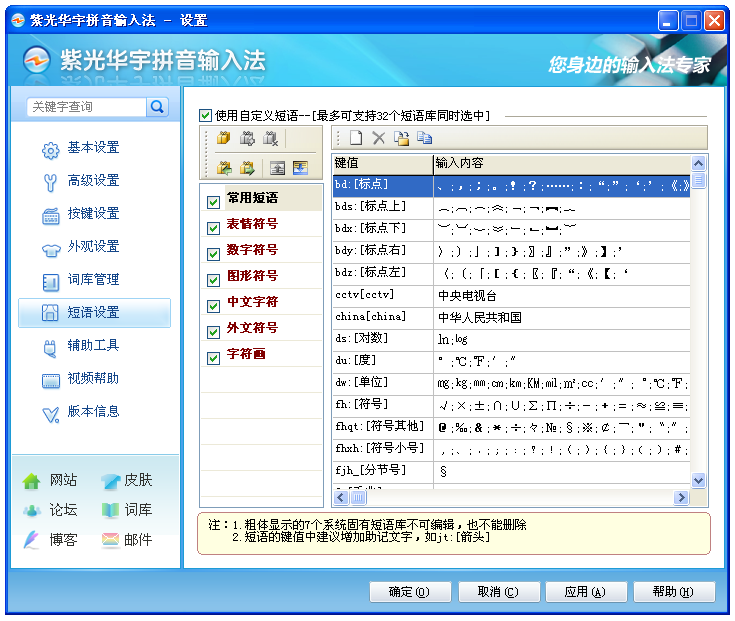This screenshot has width=735, height=621.
Task: Click horizontal scroll right arrow
Action: pos(681,497)
